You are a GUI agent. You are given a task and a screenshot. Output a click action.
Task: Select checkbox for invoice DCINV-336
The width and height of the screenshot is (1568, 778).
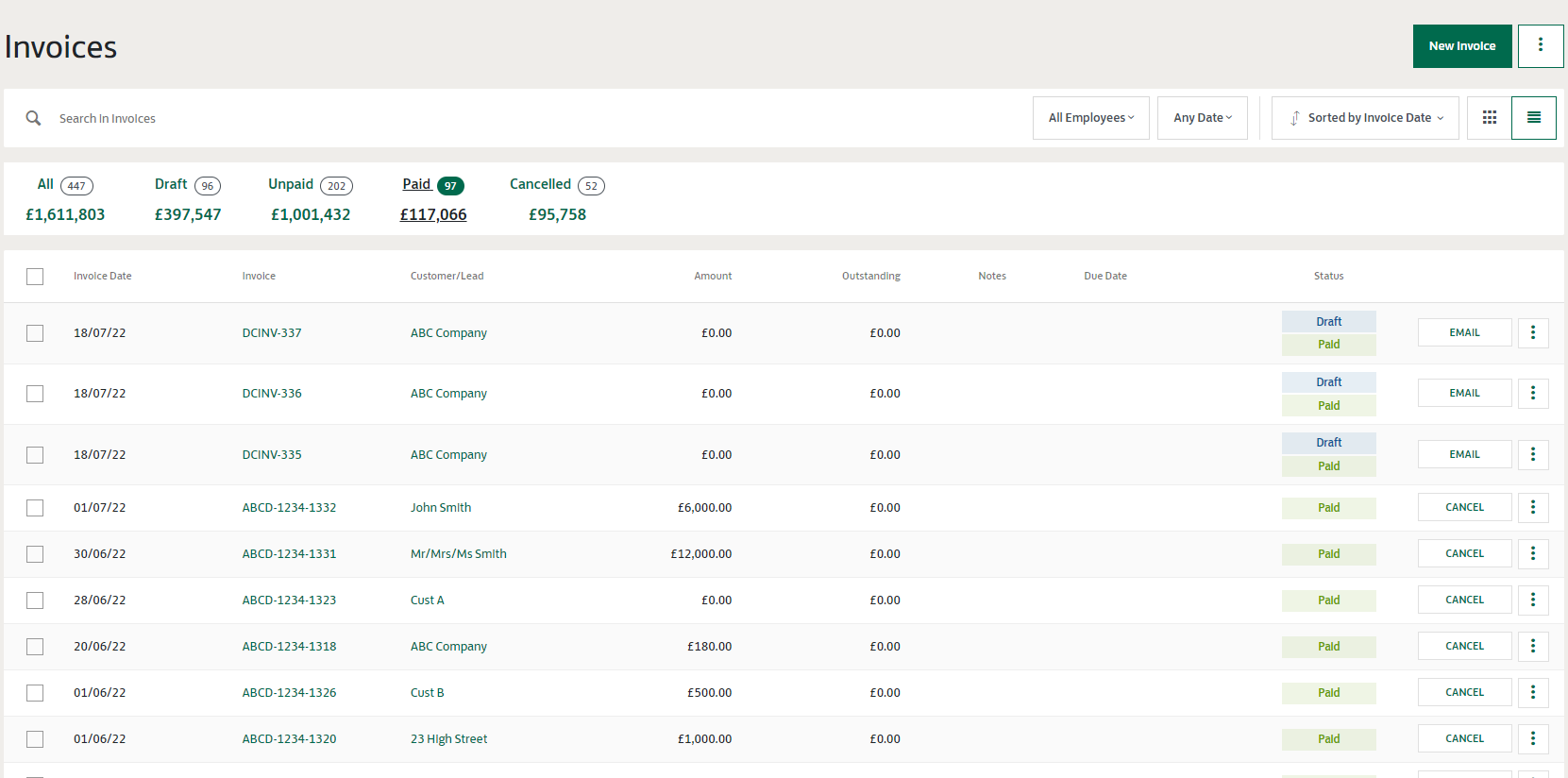(35, 394)
